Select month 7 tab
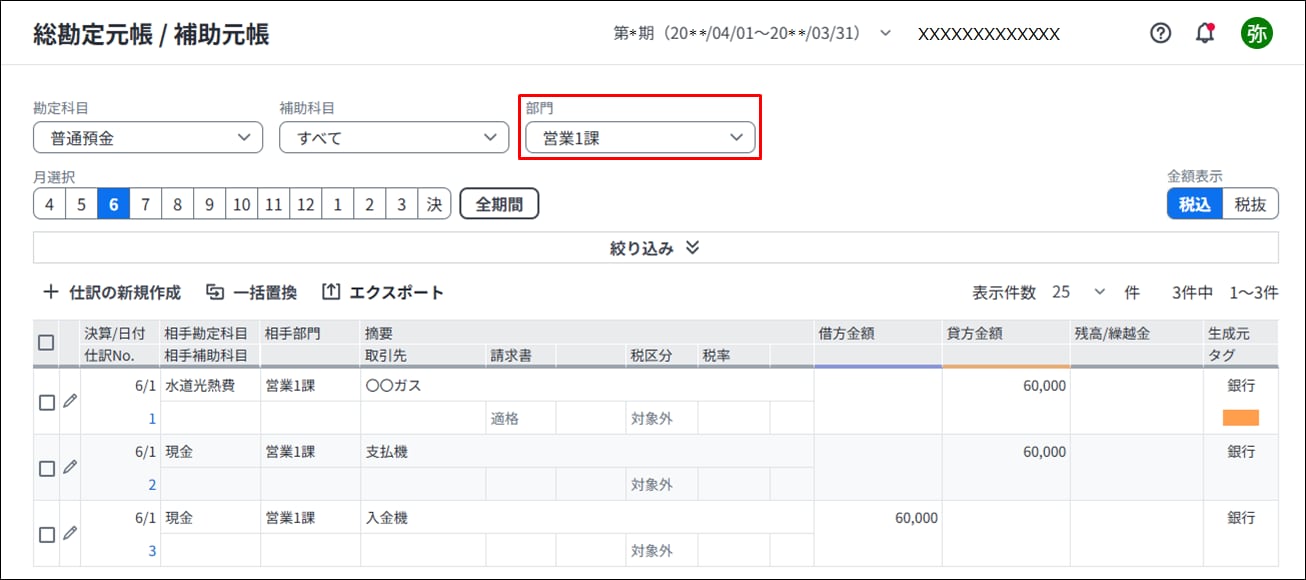 tap(145, 204)
